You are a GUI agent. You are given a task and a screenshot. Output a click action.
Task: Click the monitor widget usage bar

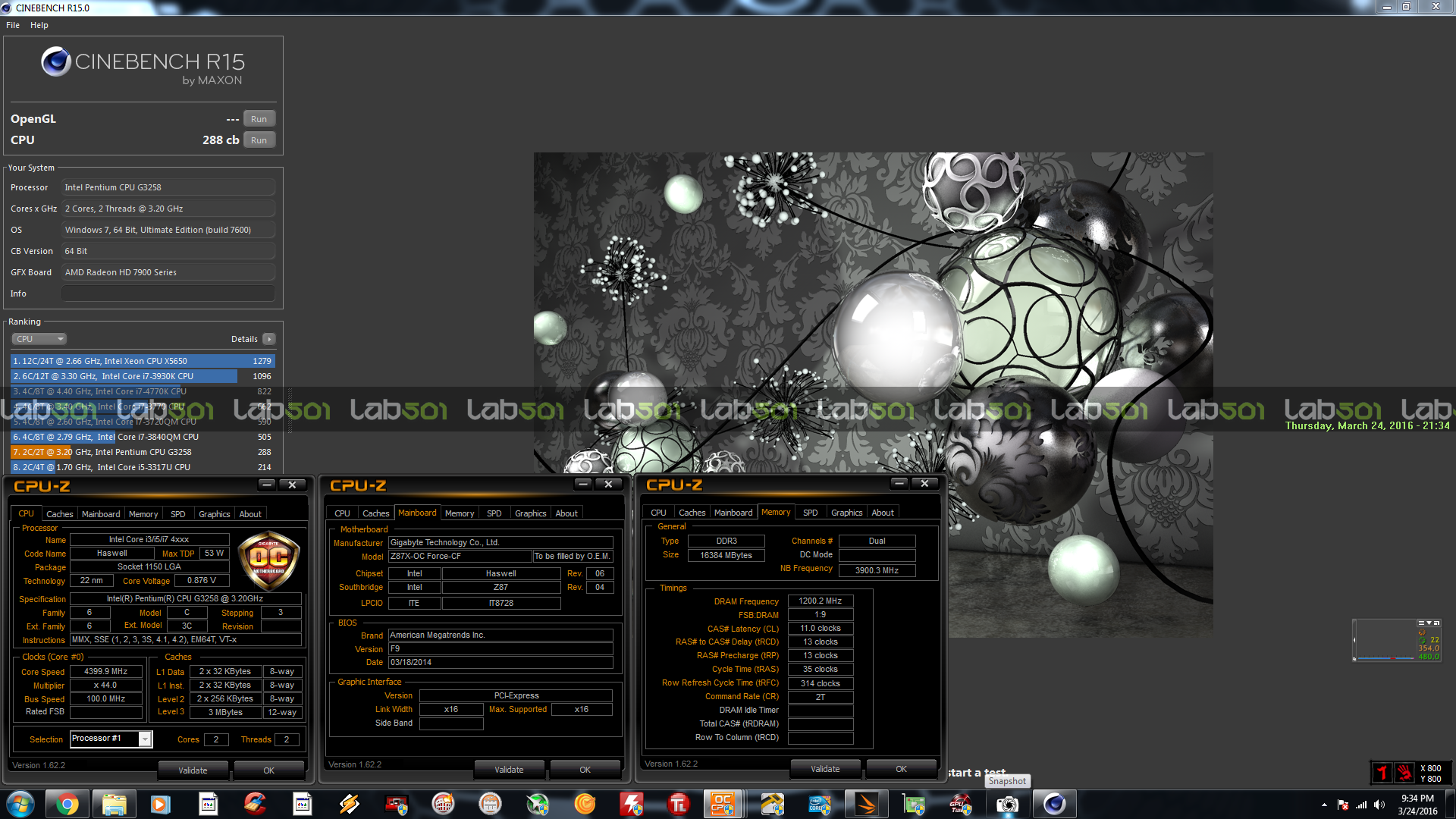click(x=1386, y=658)
